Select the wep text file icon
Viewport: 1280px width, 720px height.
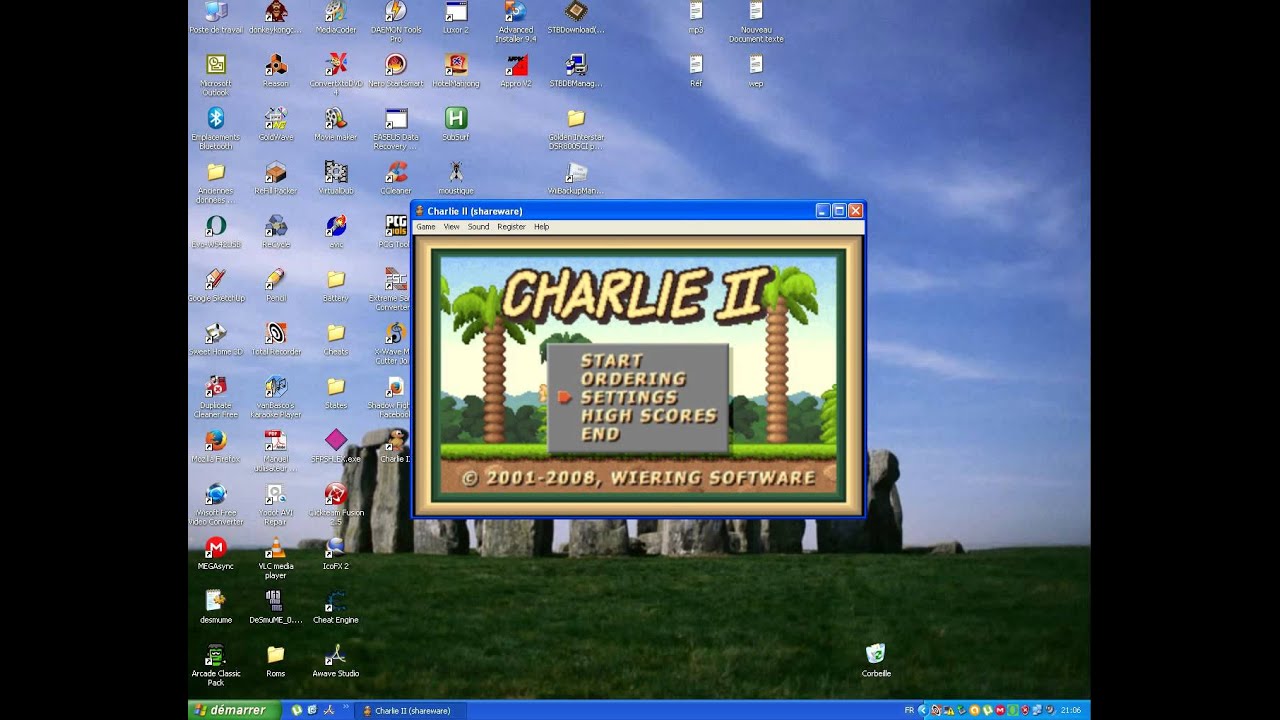(756, 71)
